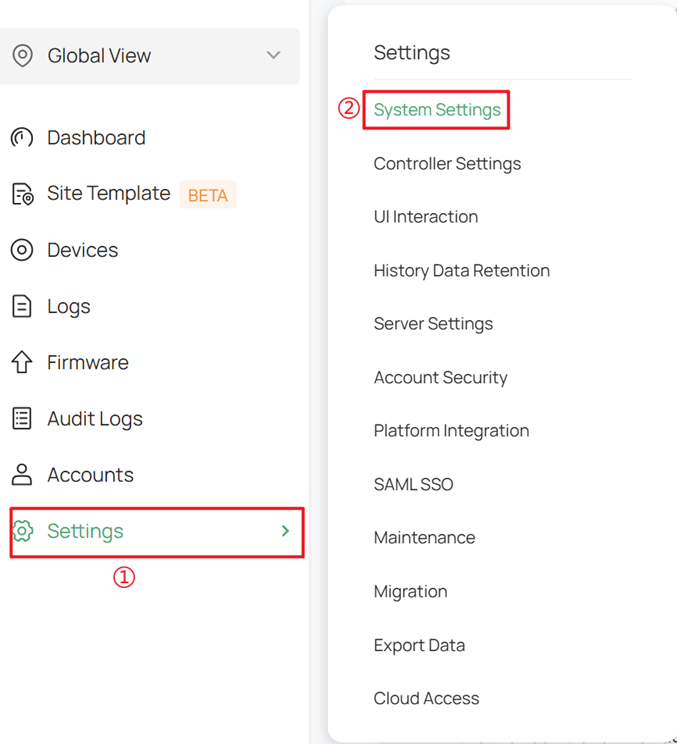Open Cloud Access settings
This screenshot has width=677, height=744.
coord(426,698)
